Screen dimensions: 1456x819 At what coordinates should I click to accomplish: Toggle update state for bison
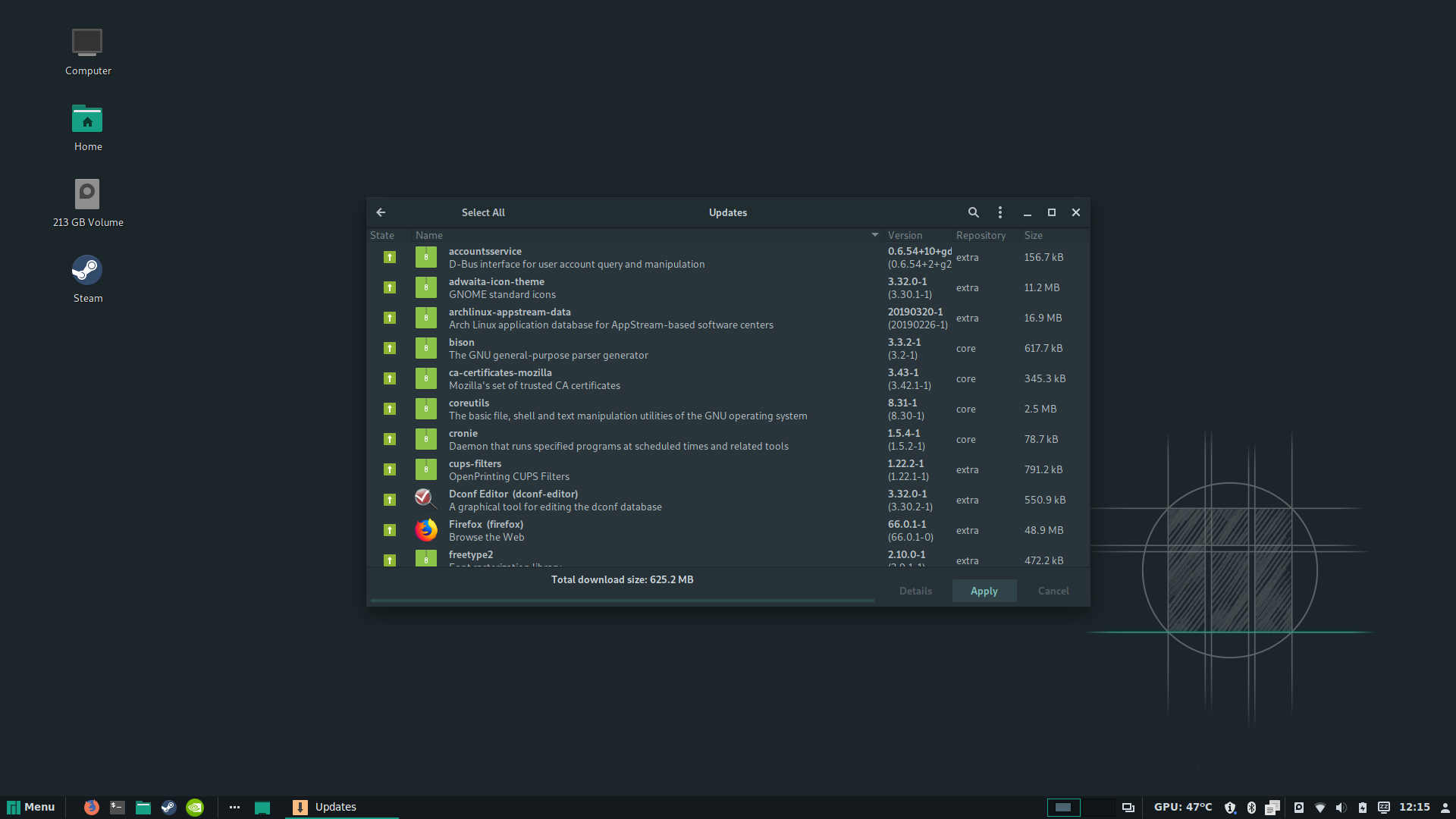pyautogui.click(x=389, y=348)
